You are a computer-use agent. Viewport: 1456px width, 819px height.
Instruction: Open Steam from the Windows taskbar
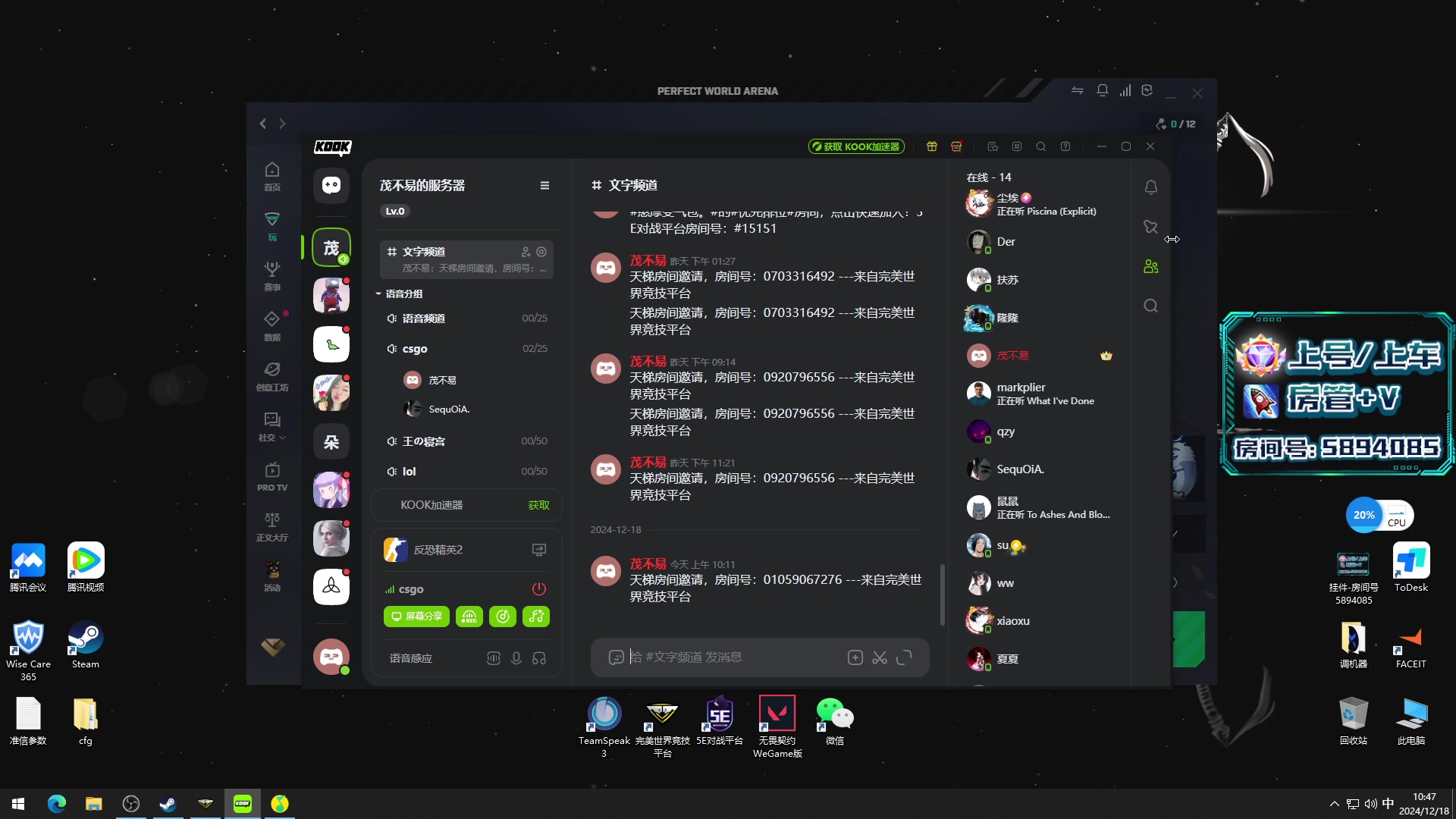168,804
